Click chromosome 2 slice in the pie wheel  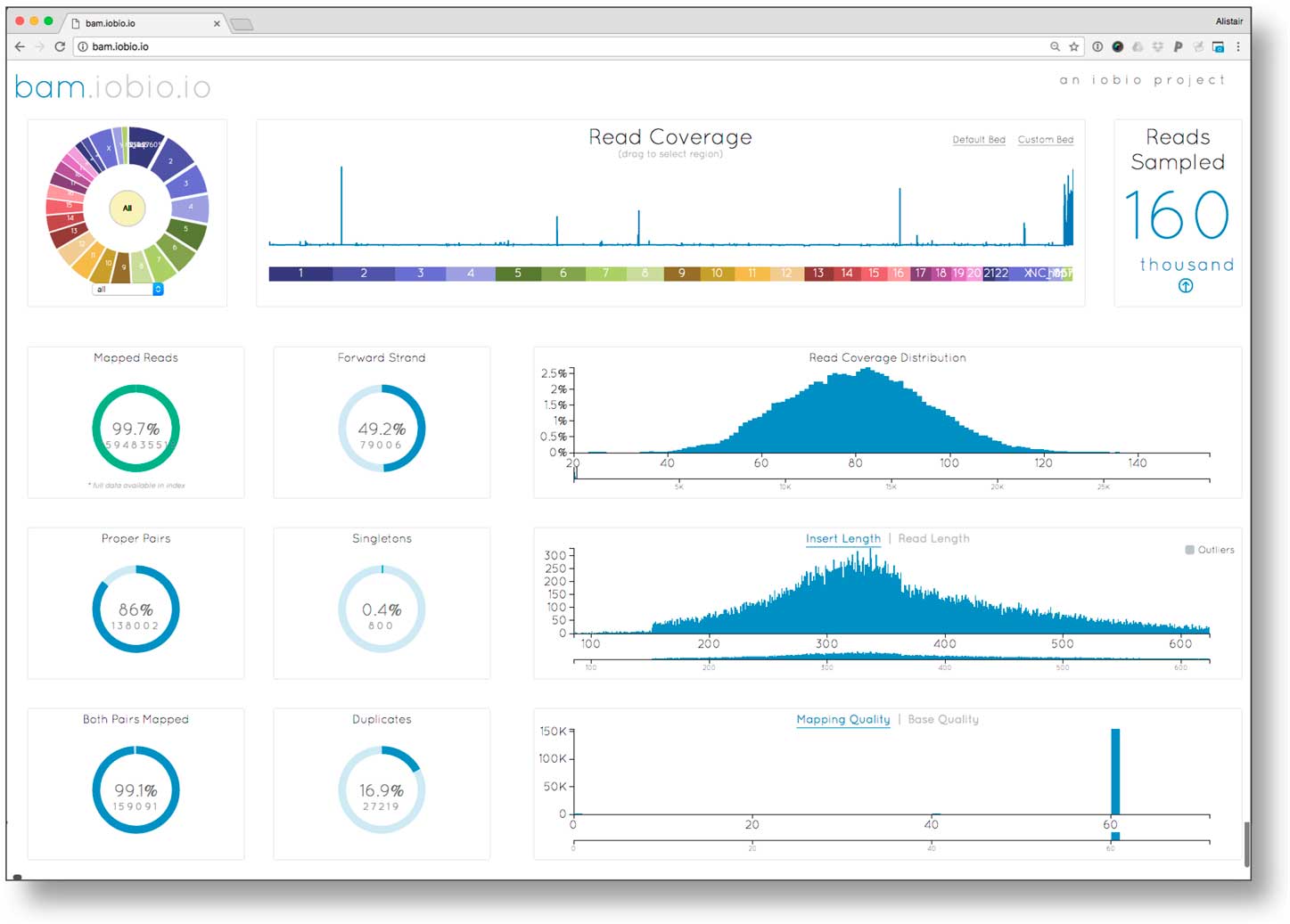[x=171, y=160]
